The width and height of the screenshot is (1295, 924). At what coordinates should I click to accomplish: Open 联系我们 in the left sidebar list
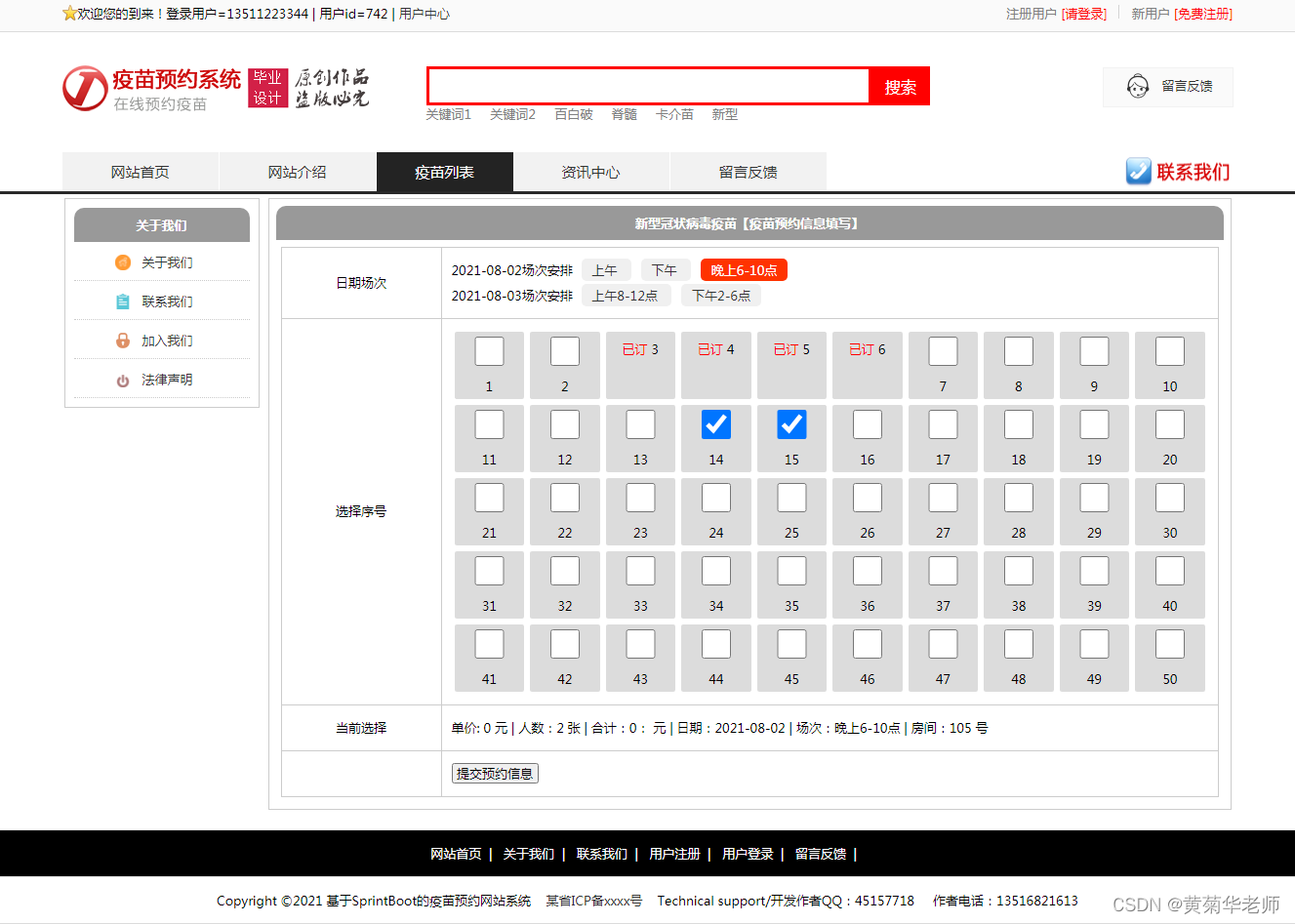click(x=167, y=301)
